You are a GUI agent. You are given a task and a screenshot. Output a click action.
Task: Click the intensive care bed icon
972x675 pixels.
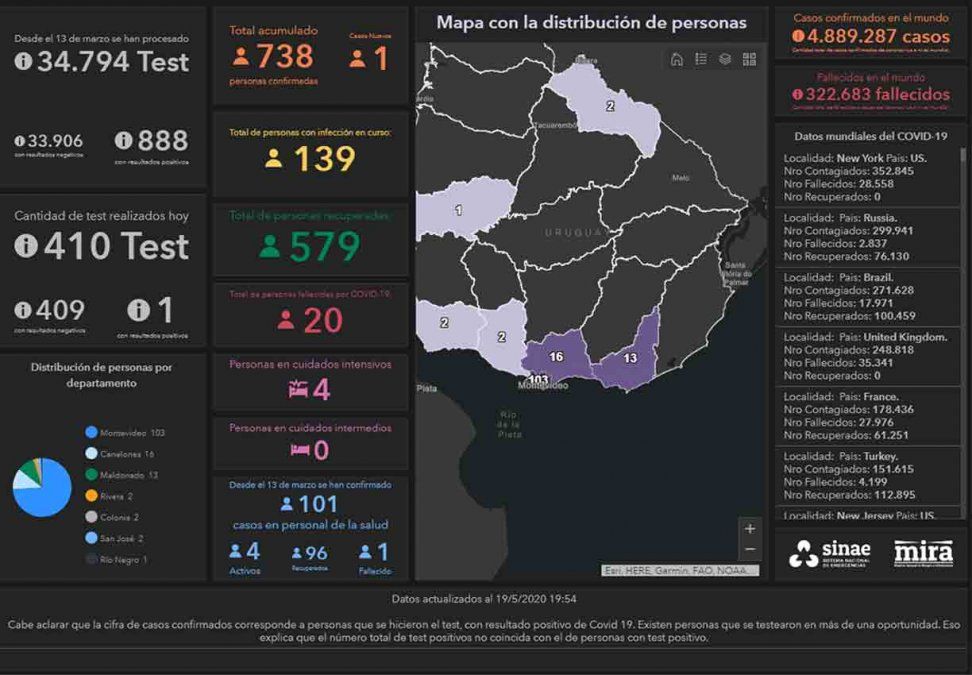(x=298, y=390)
